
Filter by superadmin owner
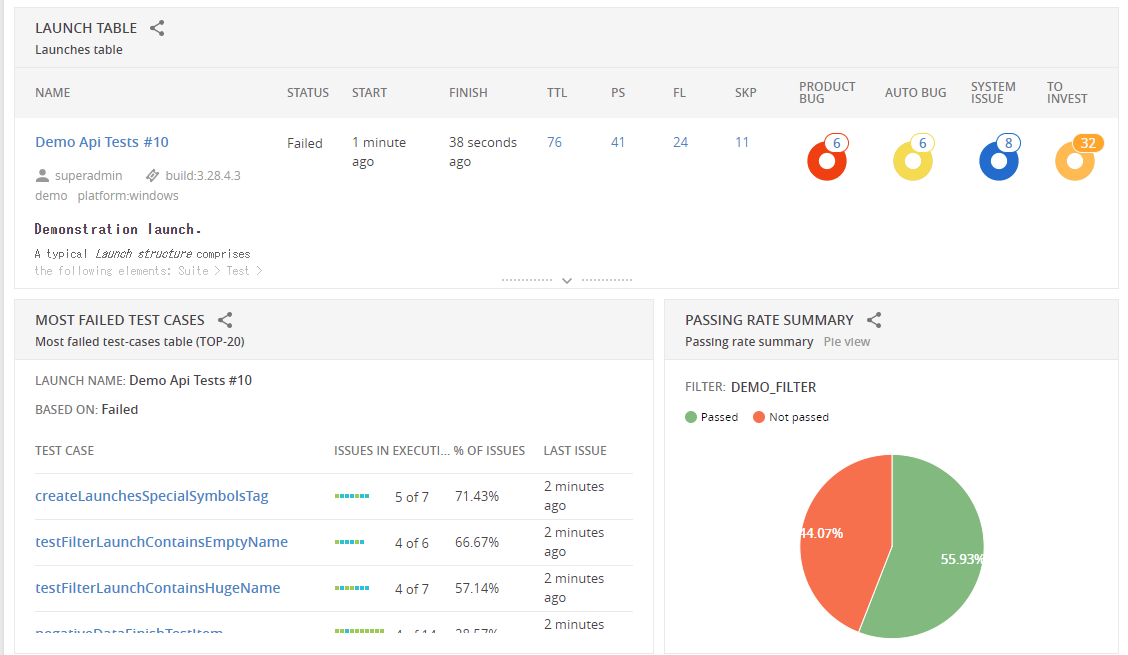pyautogui.click(x=88, y=176)
